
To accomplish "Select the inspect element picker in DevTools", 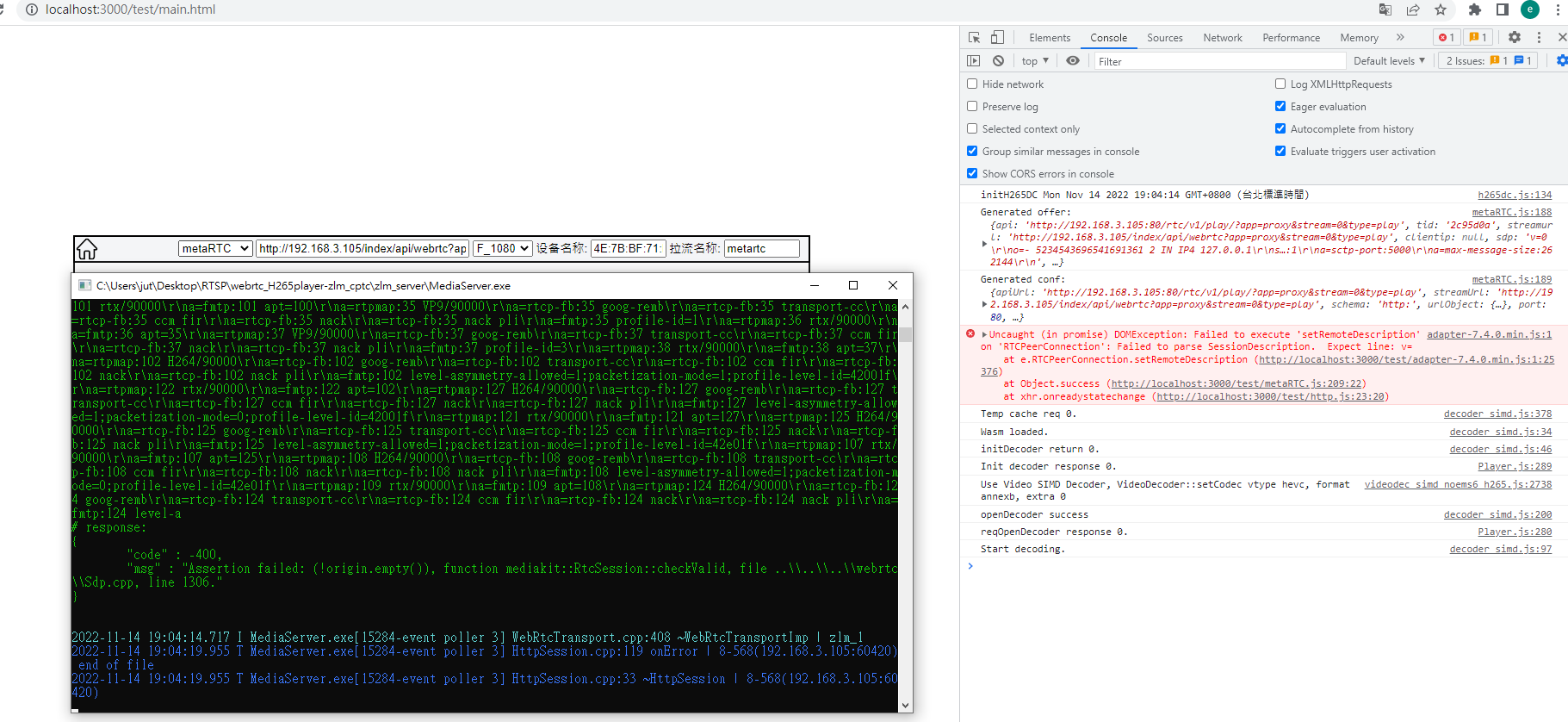I will point(974,37).
